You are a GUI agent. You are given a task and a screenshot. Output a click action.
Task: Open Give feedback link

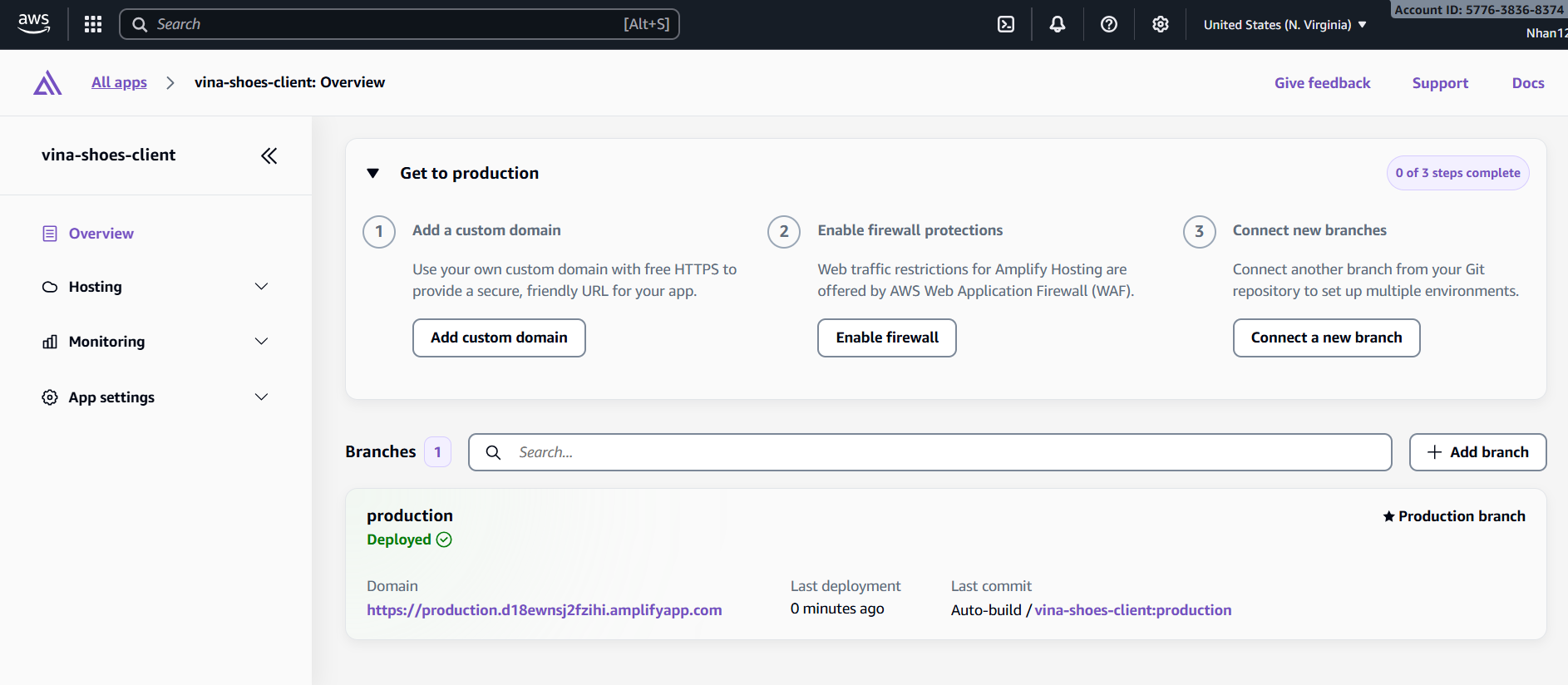pyautogui.click(x=1322, y=83)
